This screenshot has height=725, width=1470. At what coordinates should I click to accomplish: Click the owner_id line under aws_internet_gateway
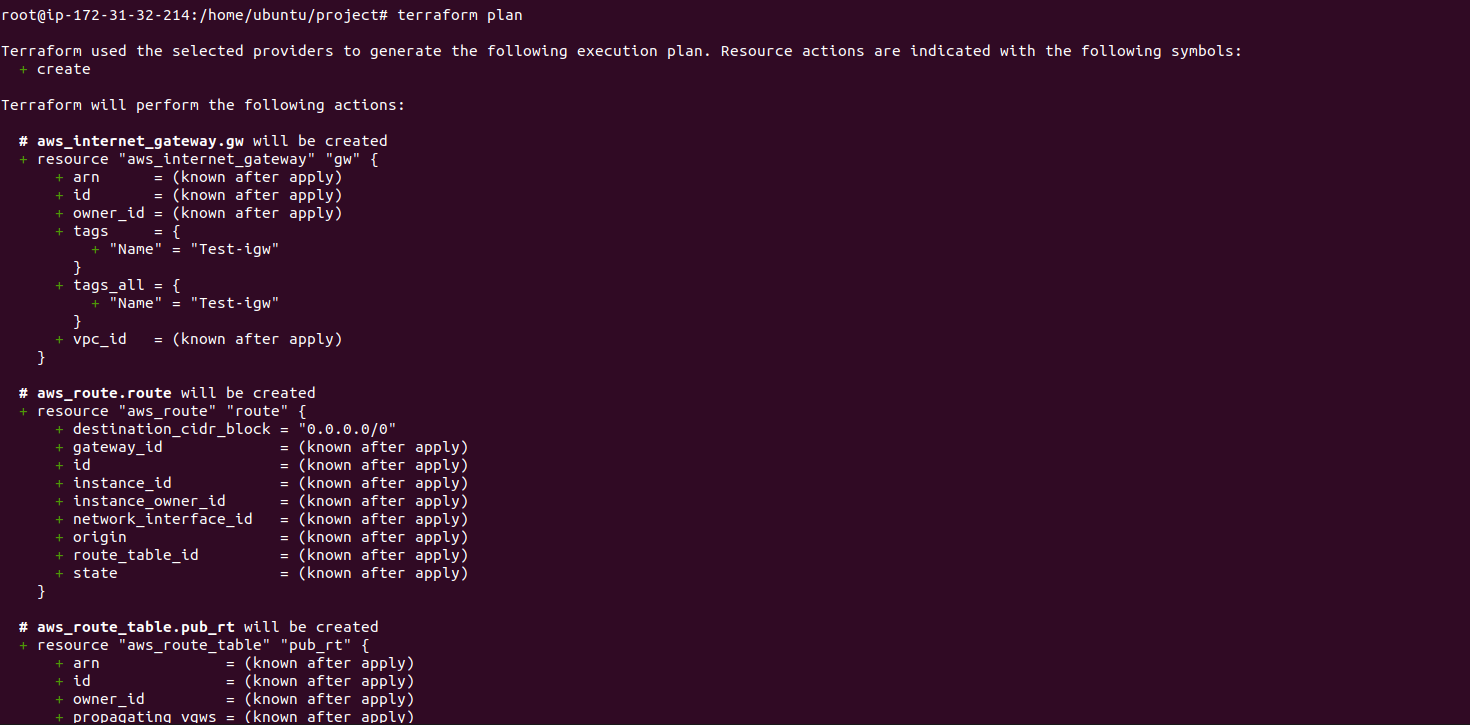click(x=199, y=213)
